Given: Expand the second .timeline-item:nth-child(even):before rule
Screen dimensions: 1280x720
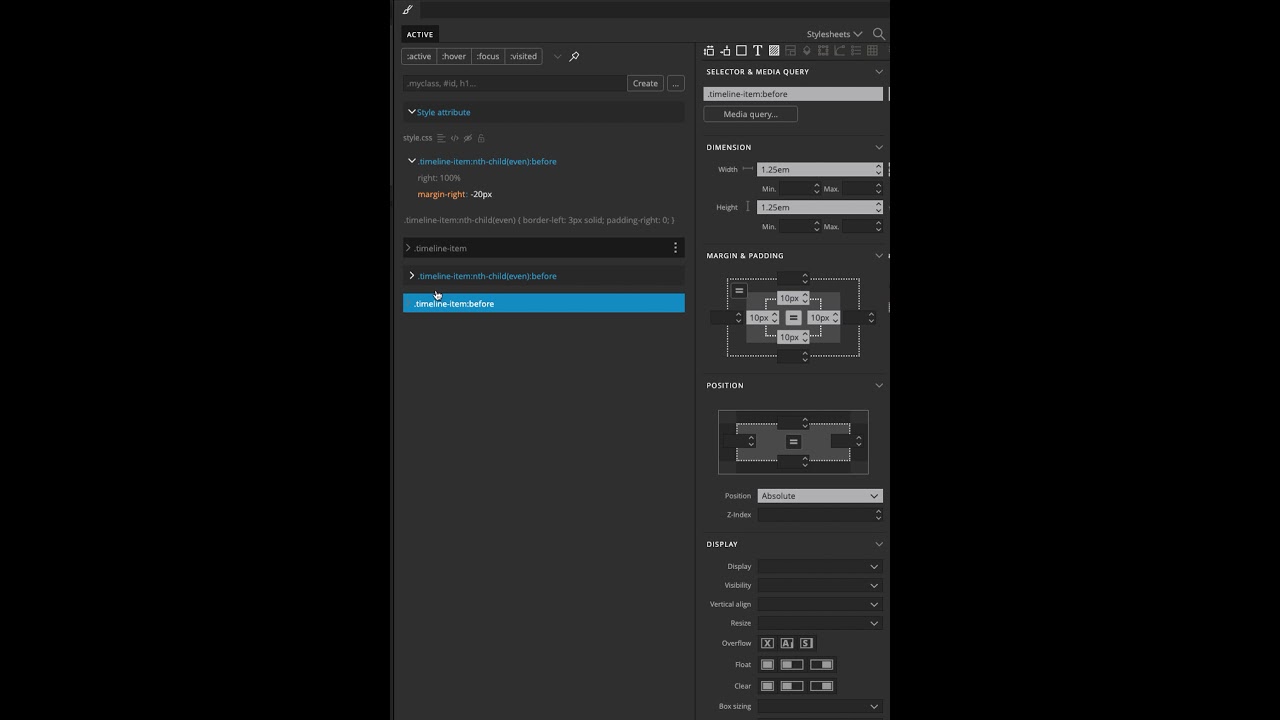Looking at the screenshot, I should (x=411, y=276).
